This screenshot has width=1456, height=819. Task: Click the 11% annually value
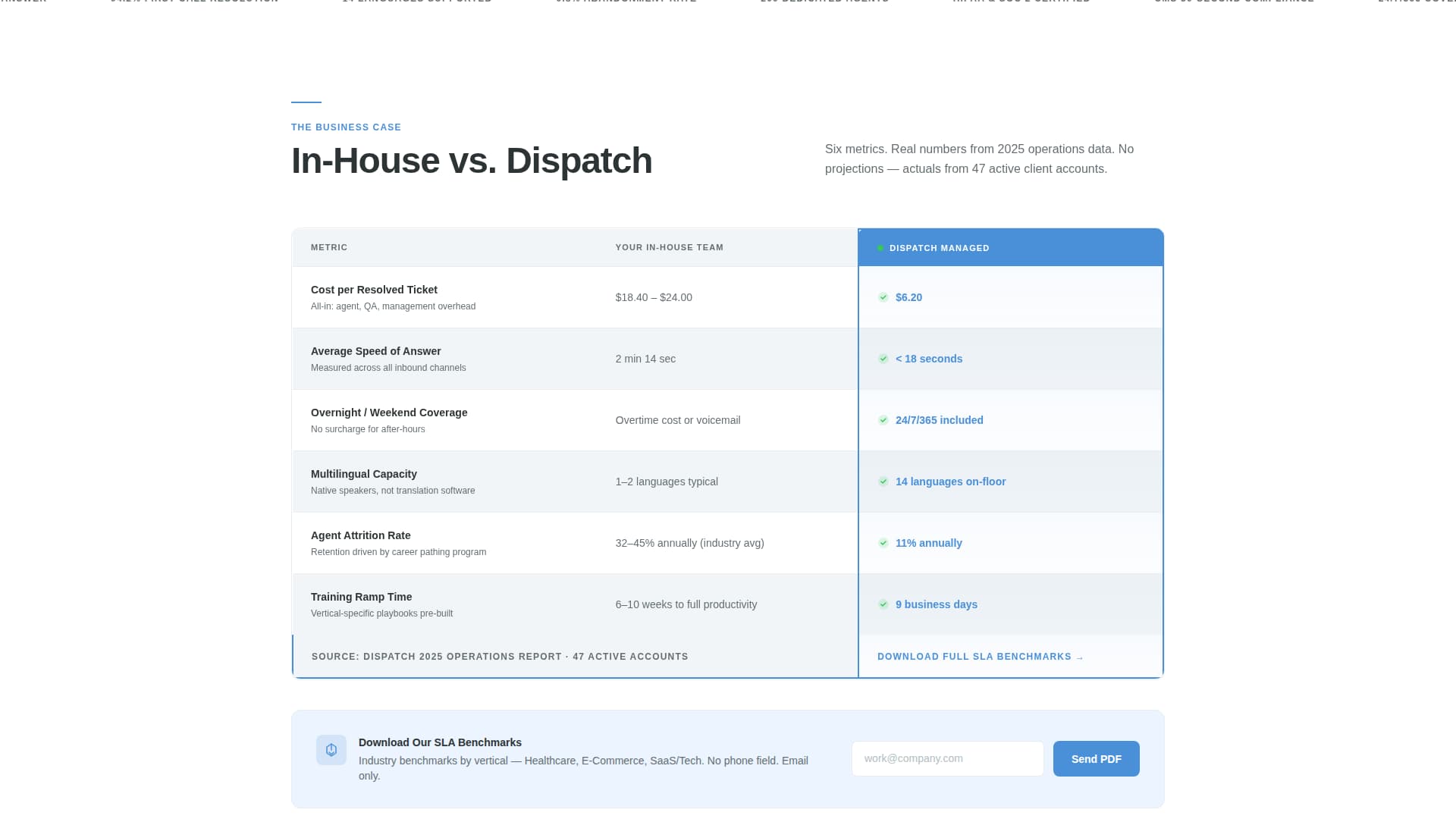(928, 543)
